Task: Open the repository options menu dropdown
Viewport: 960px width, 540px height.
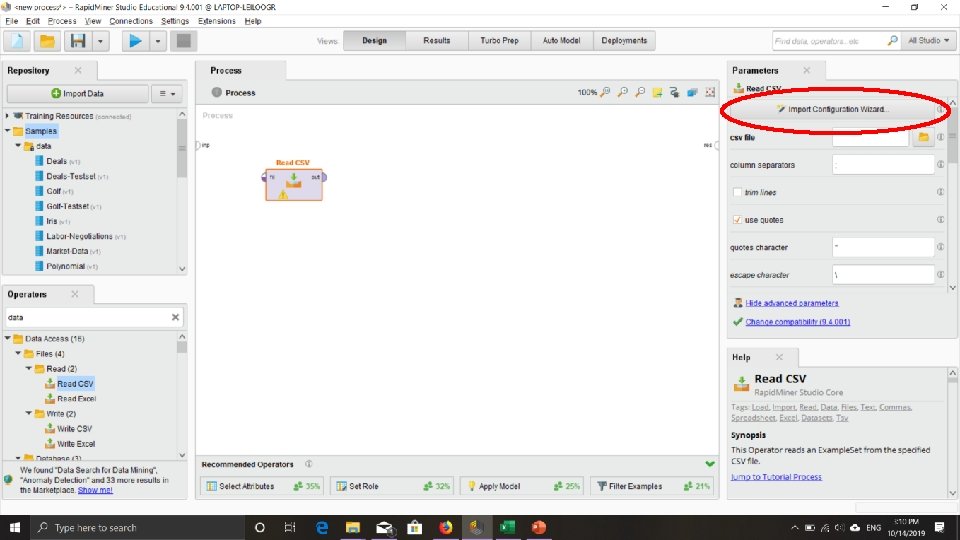Action: coord(167,94)
